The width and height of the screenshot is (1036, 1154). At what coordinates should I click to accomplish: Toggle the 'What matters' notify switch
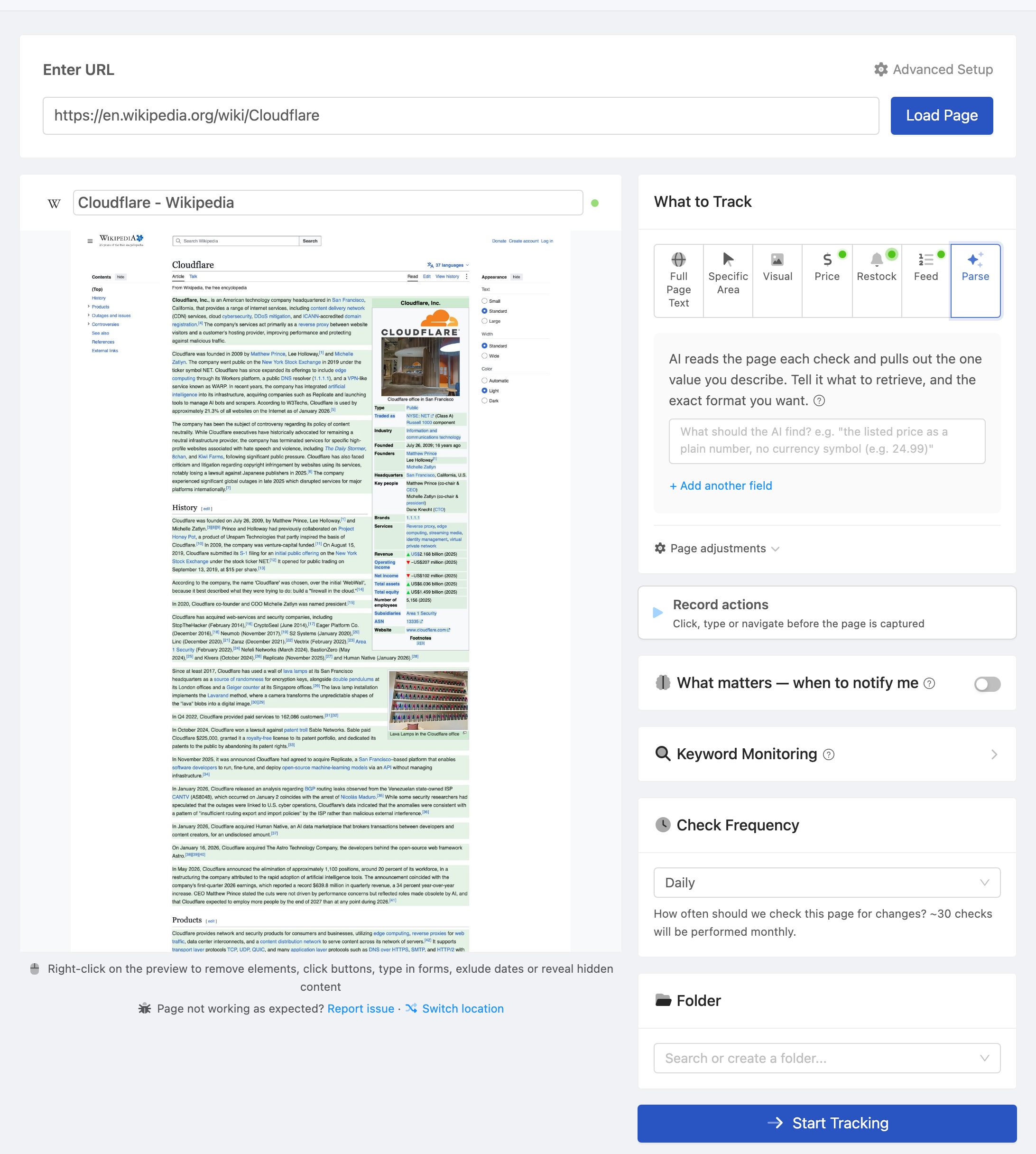tap(987, 683)
